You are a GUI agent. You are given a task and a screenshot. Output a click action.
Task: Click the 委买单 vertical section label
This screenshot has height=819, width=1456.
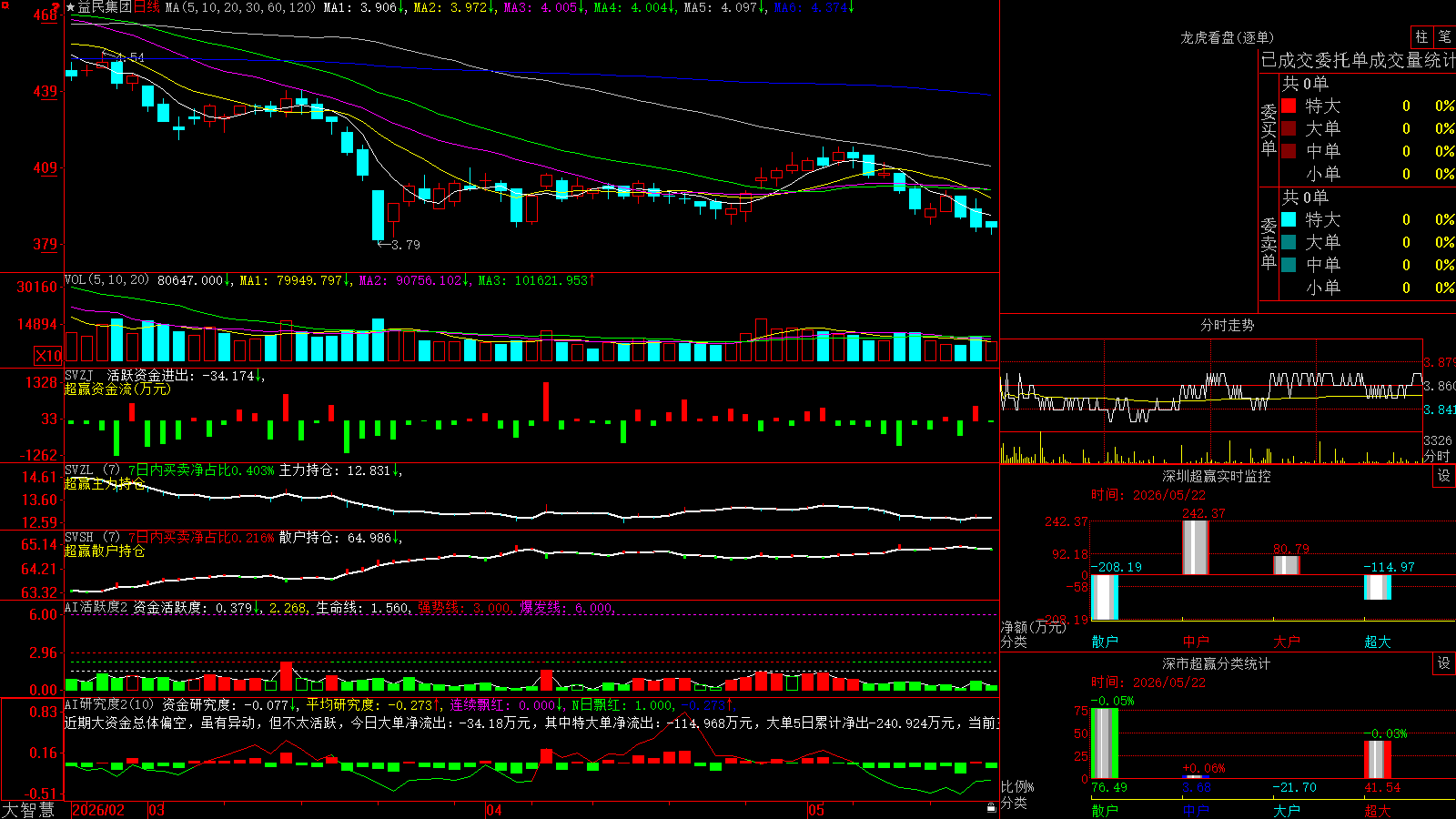coord(1269,130)
